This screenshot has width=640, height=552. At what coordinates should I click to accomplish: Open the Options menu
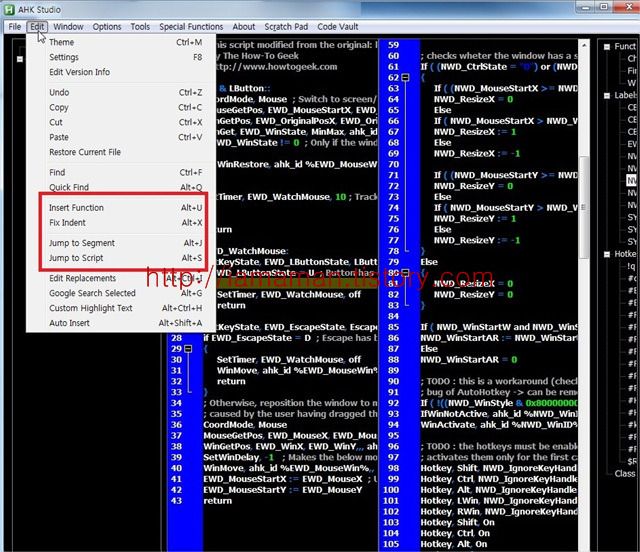(107, 27)
